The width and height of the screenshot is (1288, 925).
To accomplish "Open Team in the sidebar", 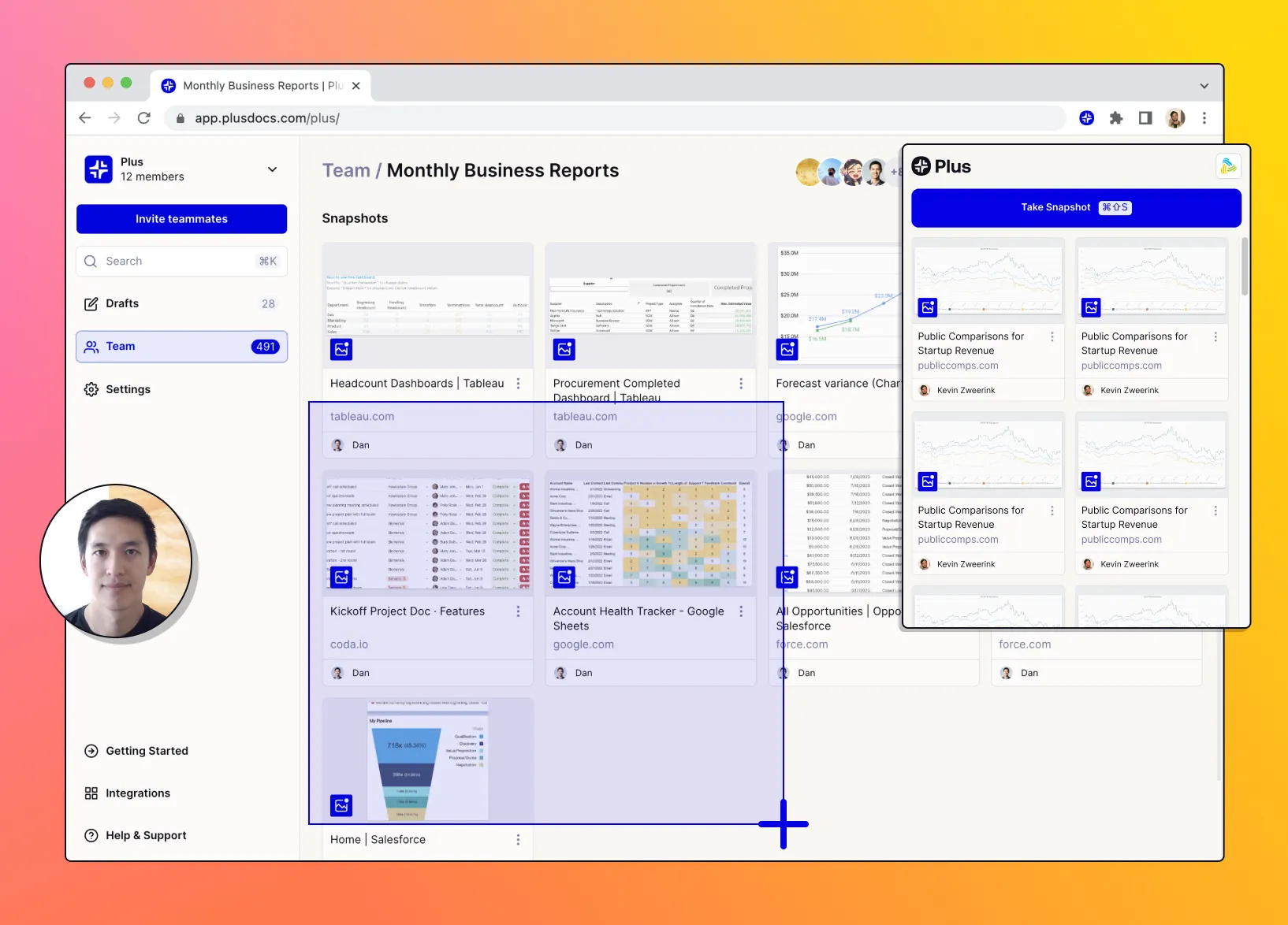I will [x=181, y=347].
